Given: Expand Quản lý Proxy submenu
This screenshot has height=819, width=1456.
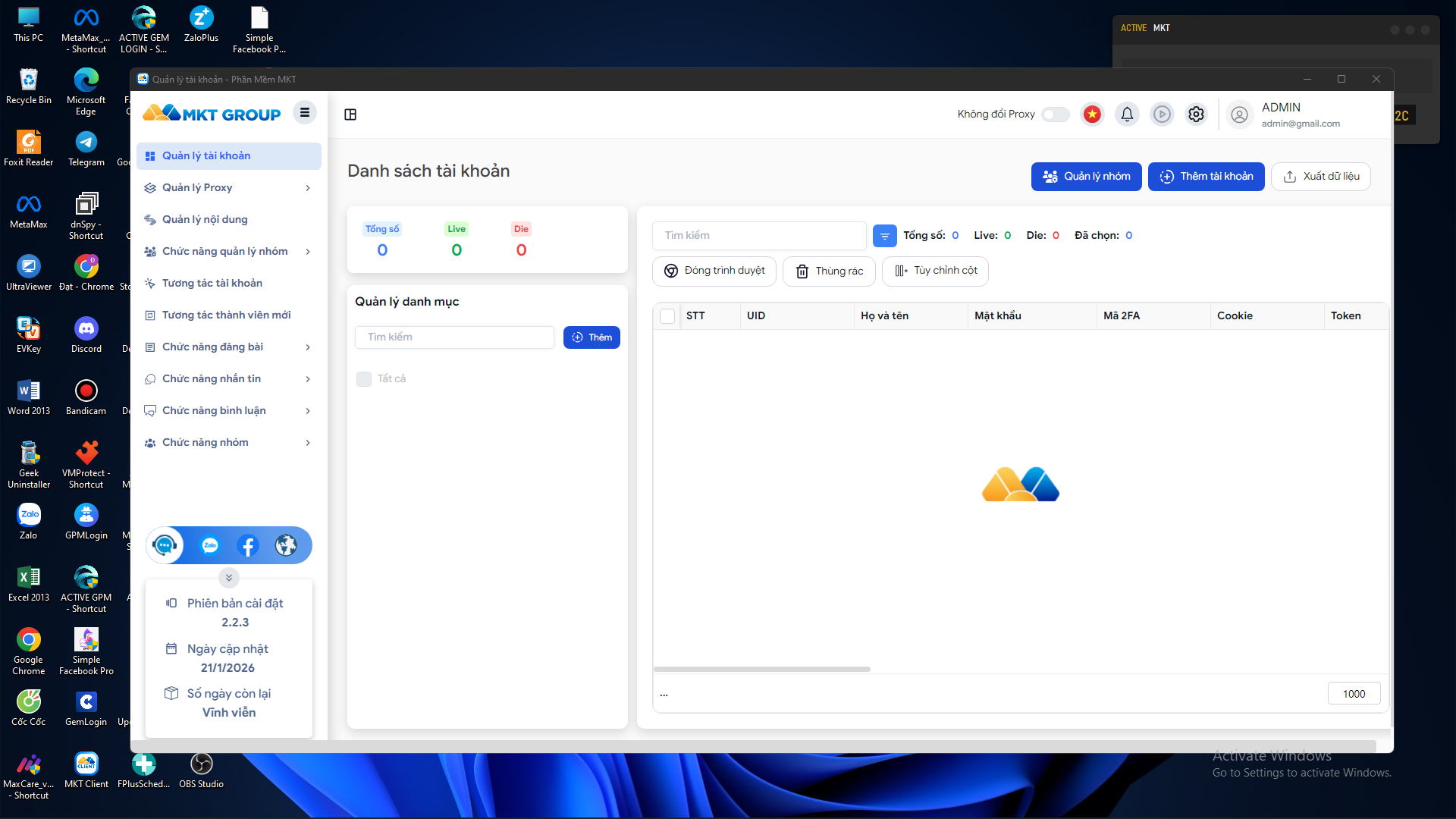Looking at the screenshot, I should pyautogui.click(x=308, y=188).
